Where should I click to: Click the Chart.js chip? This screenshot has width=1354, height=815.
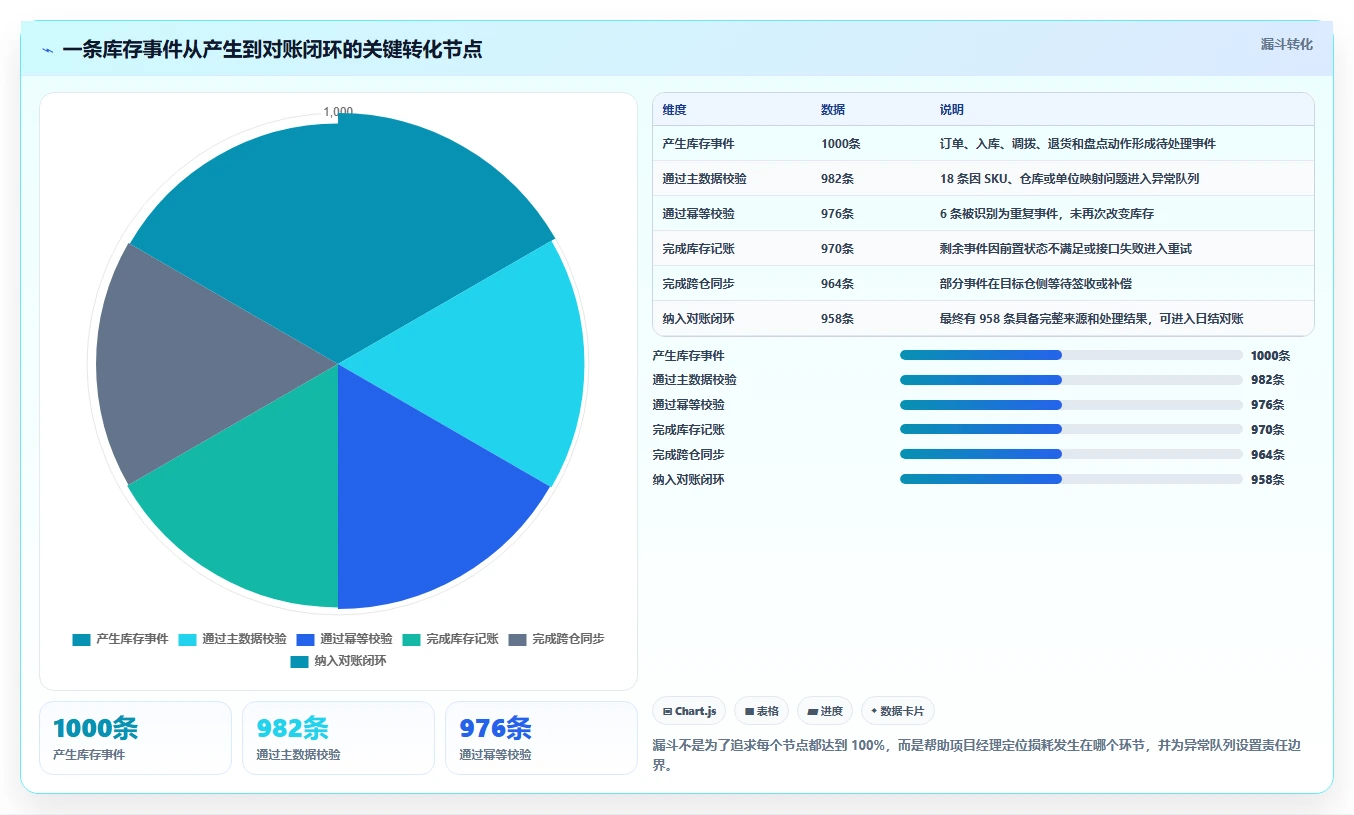tap(689, 711)
